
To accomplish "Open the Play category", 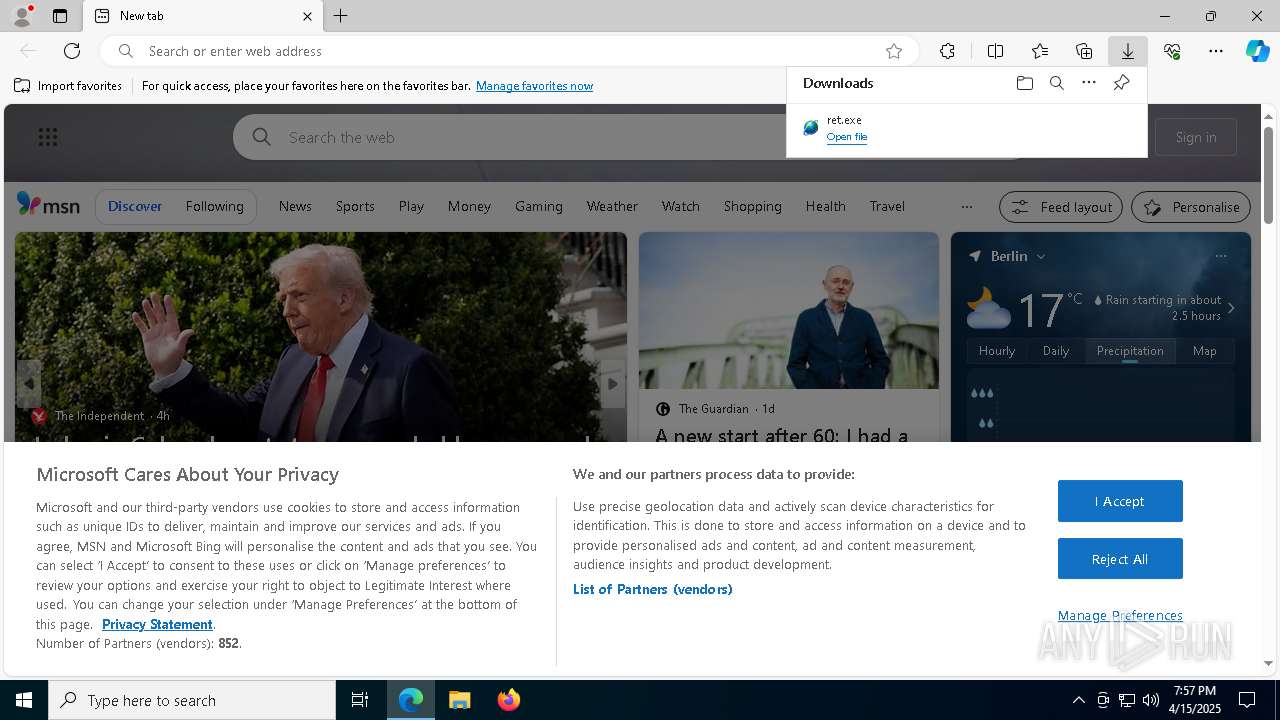I will [x=411, y=206].
